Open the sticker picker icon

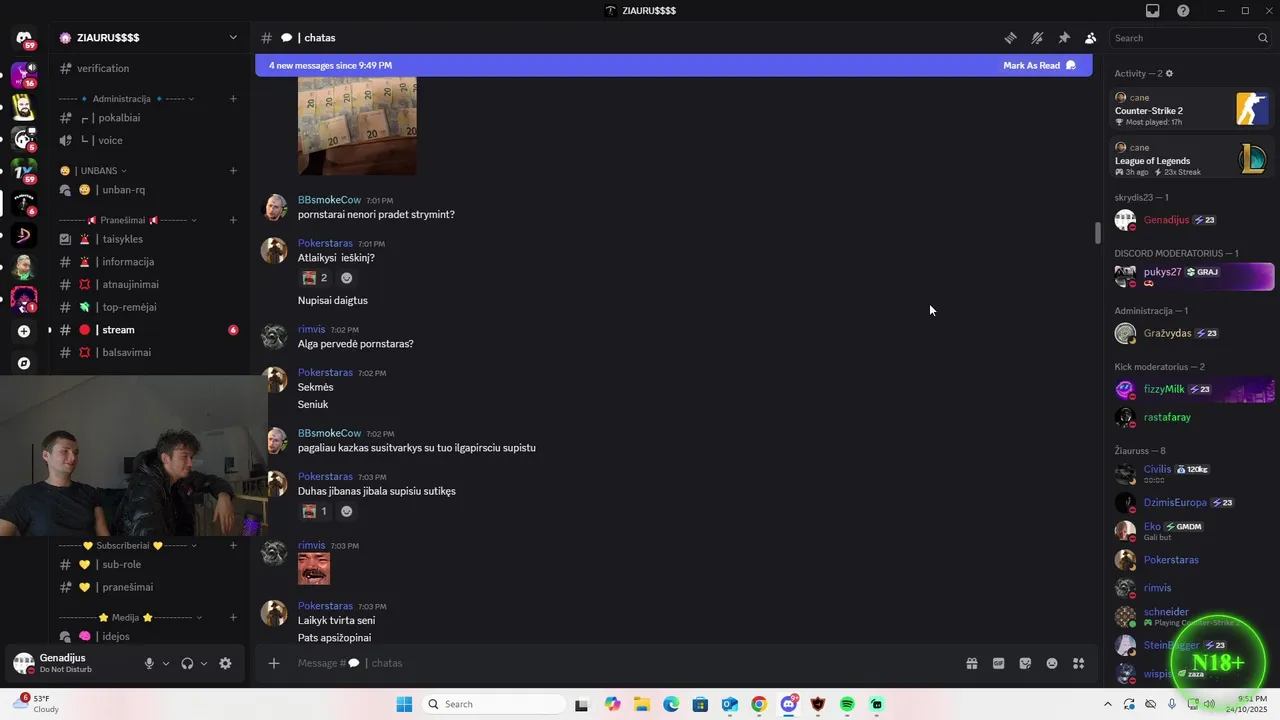pos(1025,663)
